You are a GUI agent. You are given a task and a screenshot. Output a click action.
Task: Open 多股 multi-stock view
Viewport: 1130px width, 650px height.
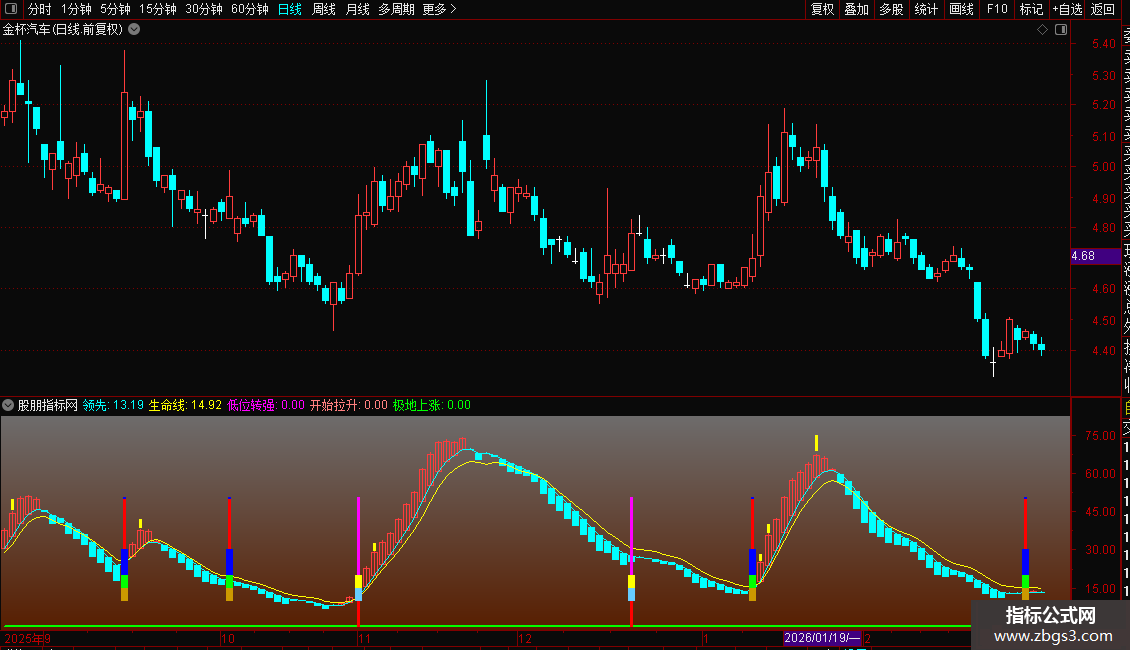(891, 9)
